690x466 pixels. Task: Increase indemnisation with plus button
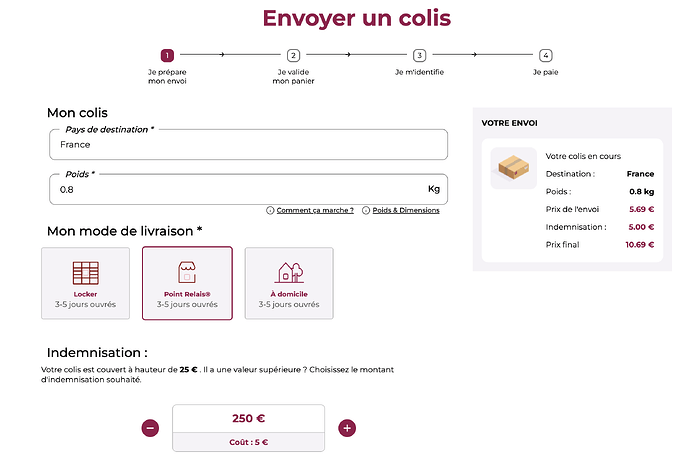(347, 428)
